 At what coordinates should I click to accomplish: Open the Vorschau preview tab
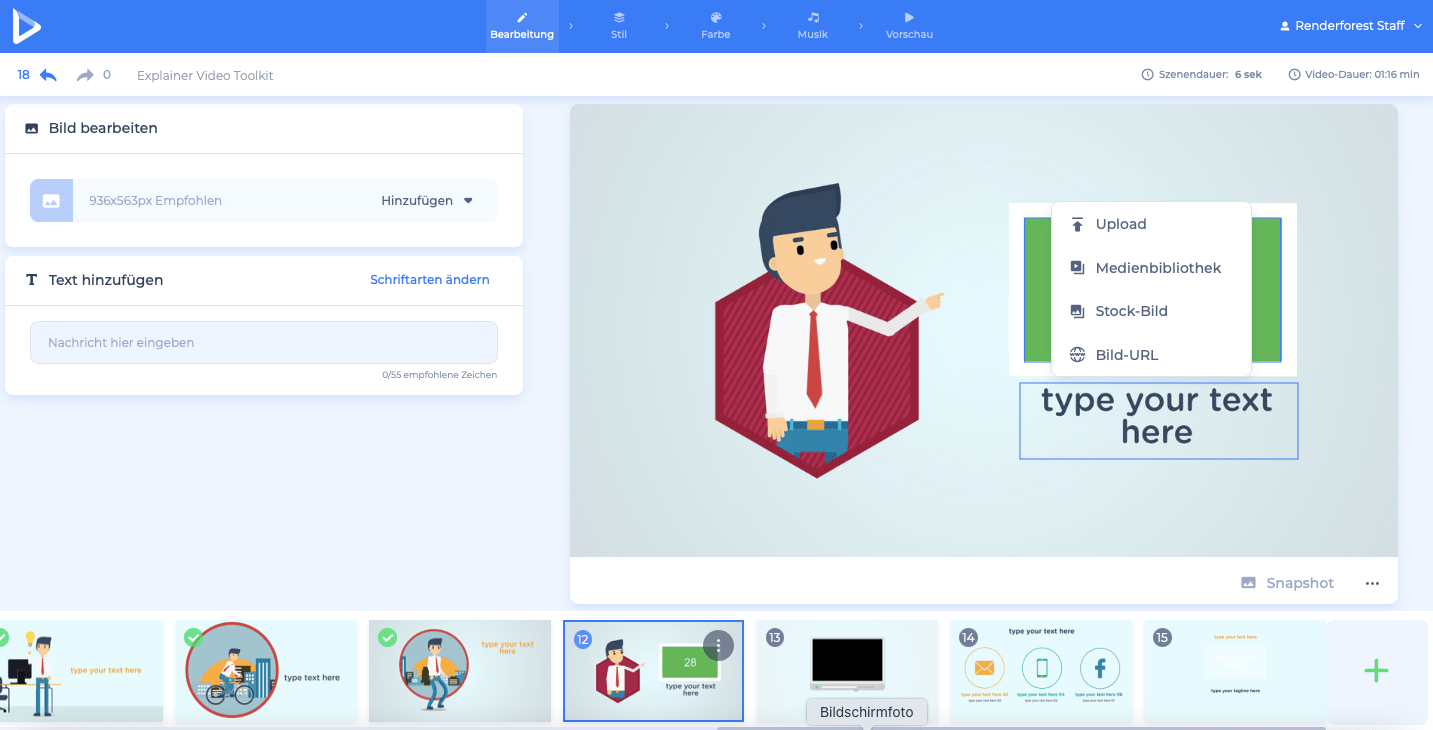click(909, 26)
